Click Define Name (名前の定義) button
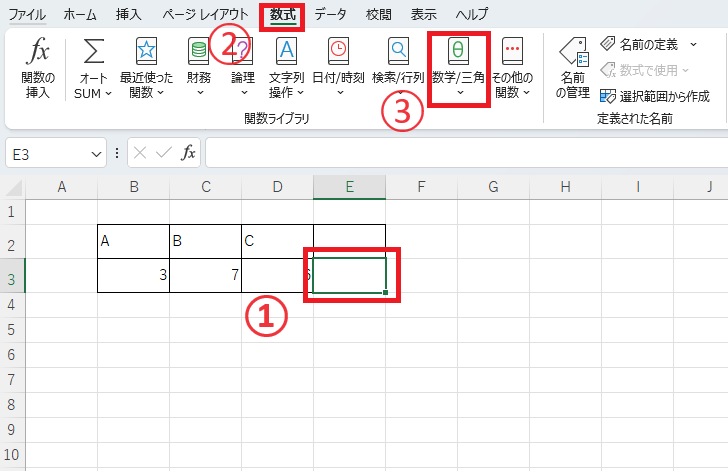The image size is (728, 471). 639,45
